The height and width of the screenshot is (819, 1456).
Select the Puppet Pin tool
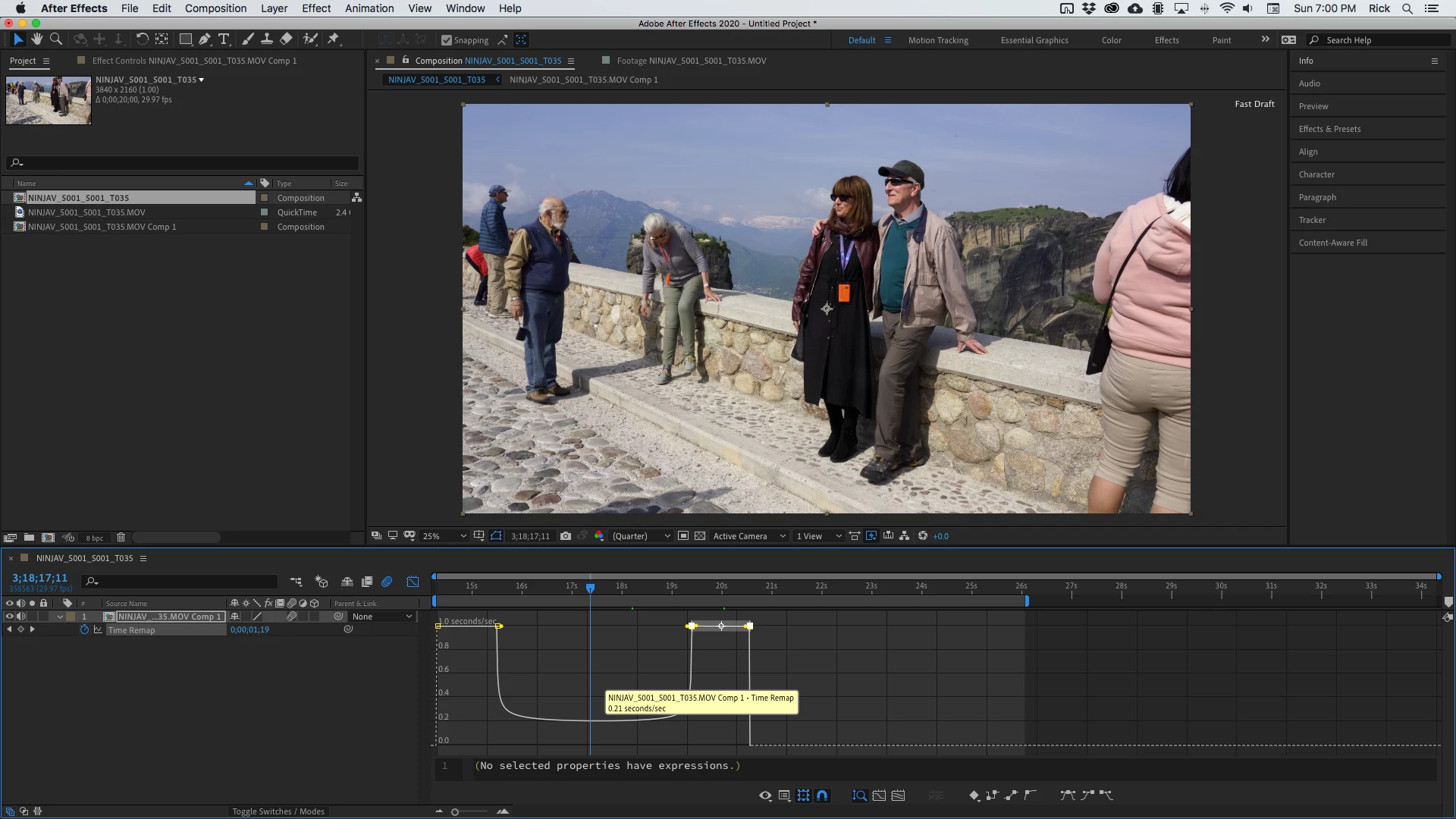point(333,39)
